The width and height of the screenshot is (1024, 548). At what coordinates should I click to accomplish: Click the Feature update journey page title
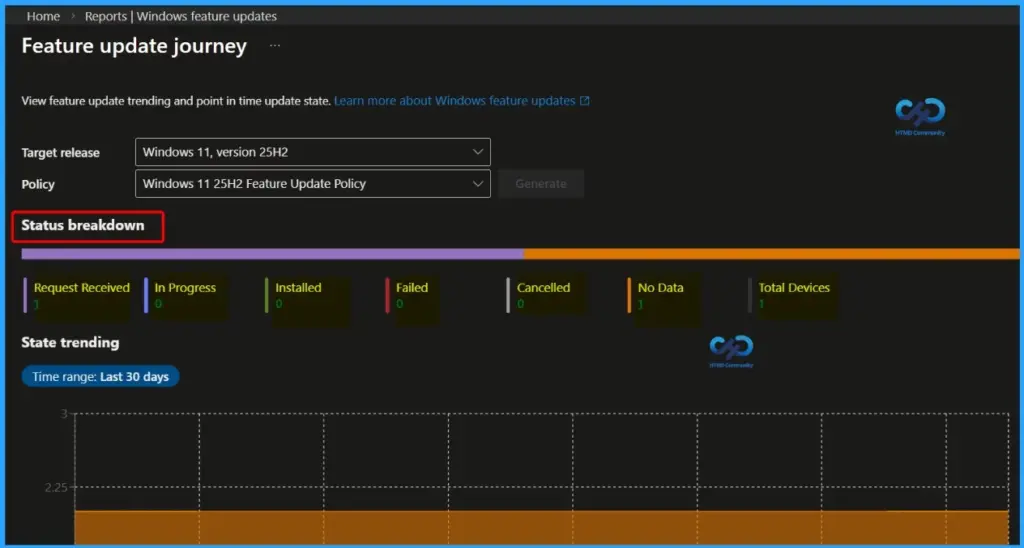tap(135, 46)
